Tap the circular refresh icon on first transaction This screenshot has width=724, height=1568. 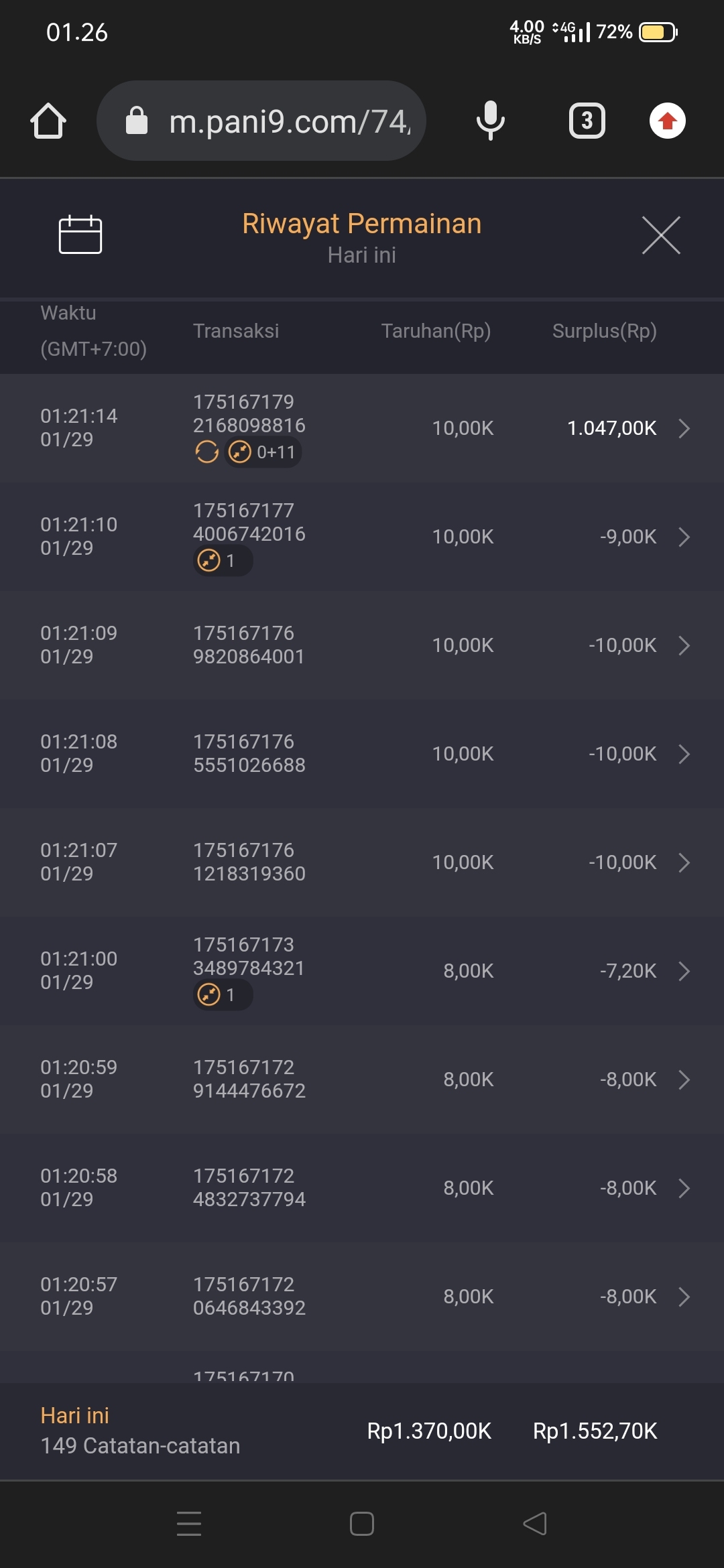tap(207, 452)
